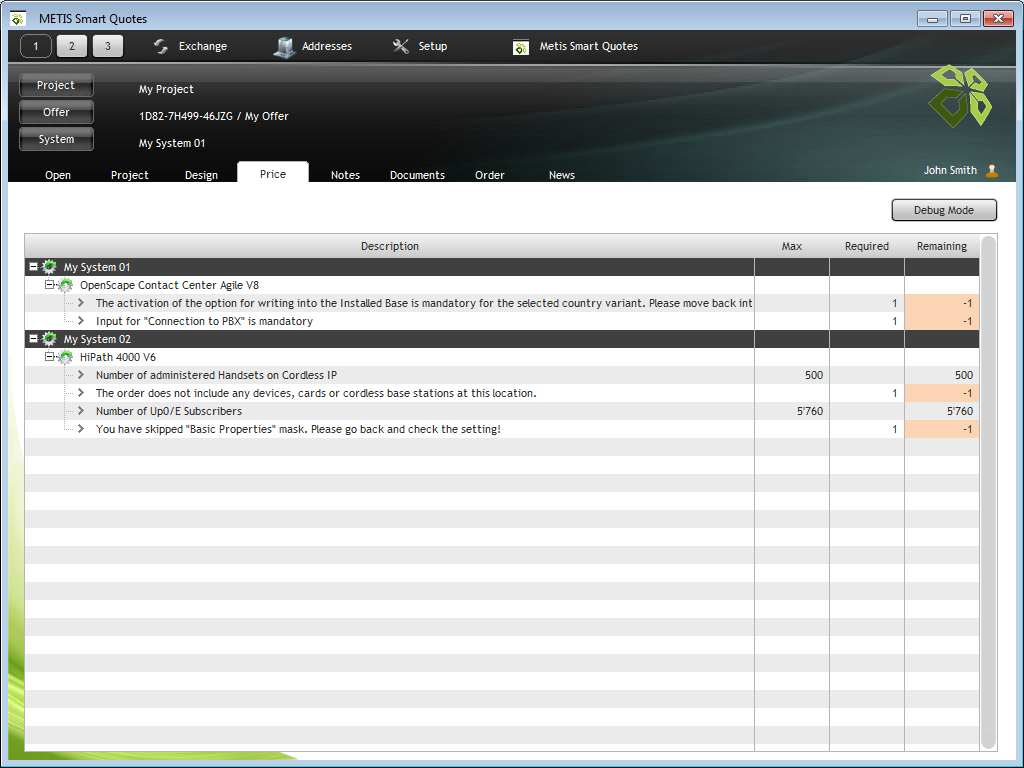The width and height of the screenshot is (1024, 768).
Task: Expand the order does not include devices row
Action: click(81, 392)
